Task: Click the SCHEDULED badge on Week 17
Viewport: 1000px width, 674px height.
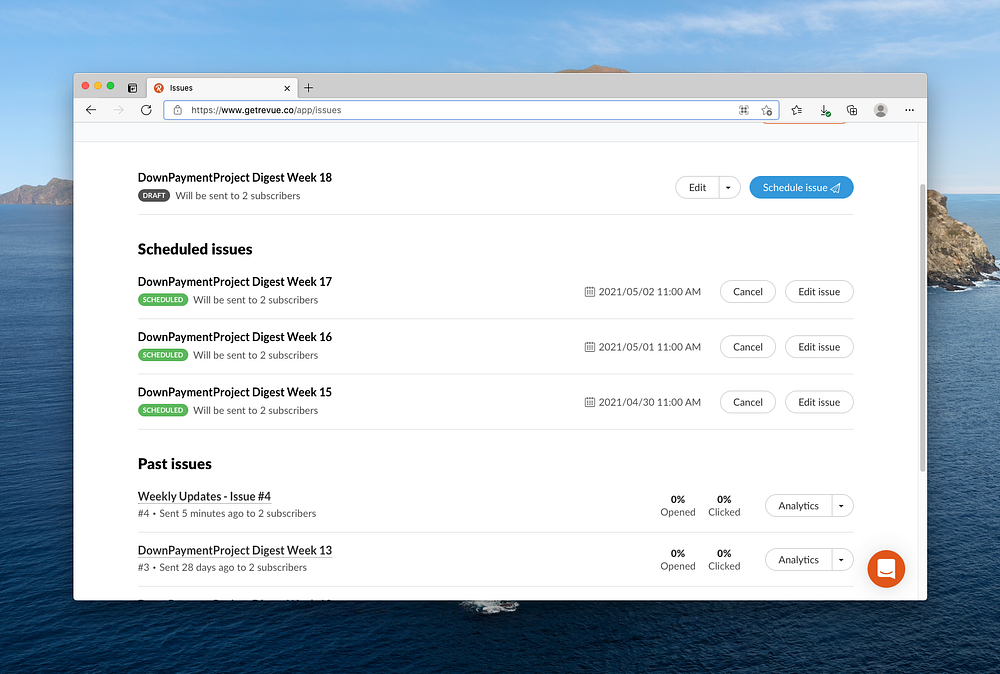Action: tap(163, 300)
